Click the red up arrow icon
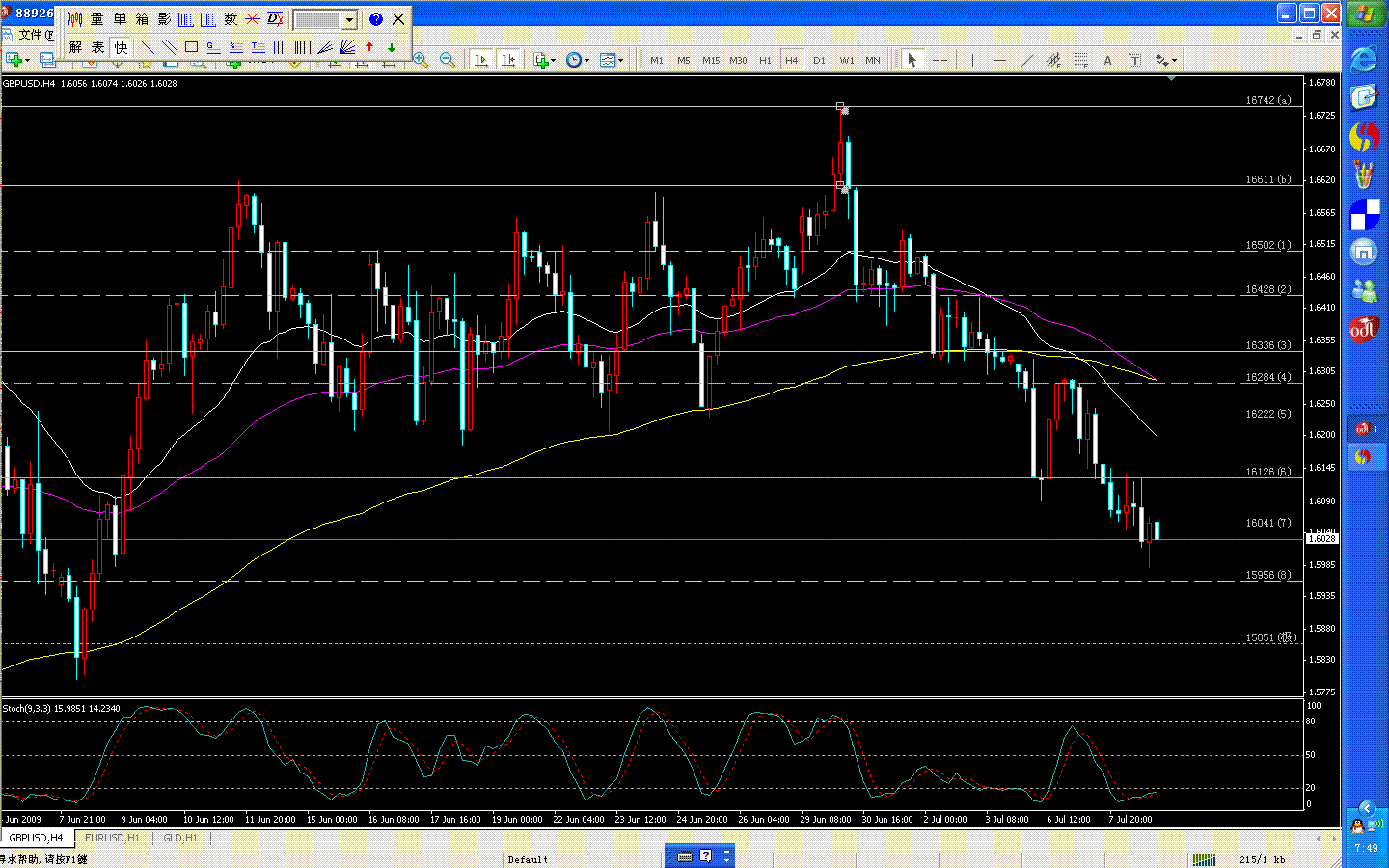Image resolution: width=1389 pixels, height=868 pixels. (369, 47)
